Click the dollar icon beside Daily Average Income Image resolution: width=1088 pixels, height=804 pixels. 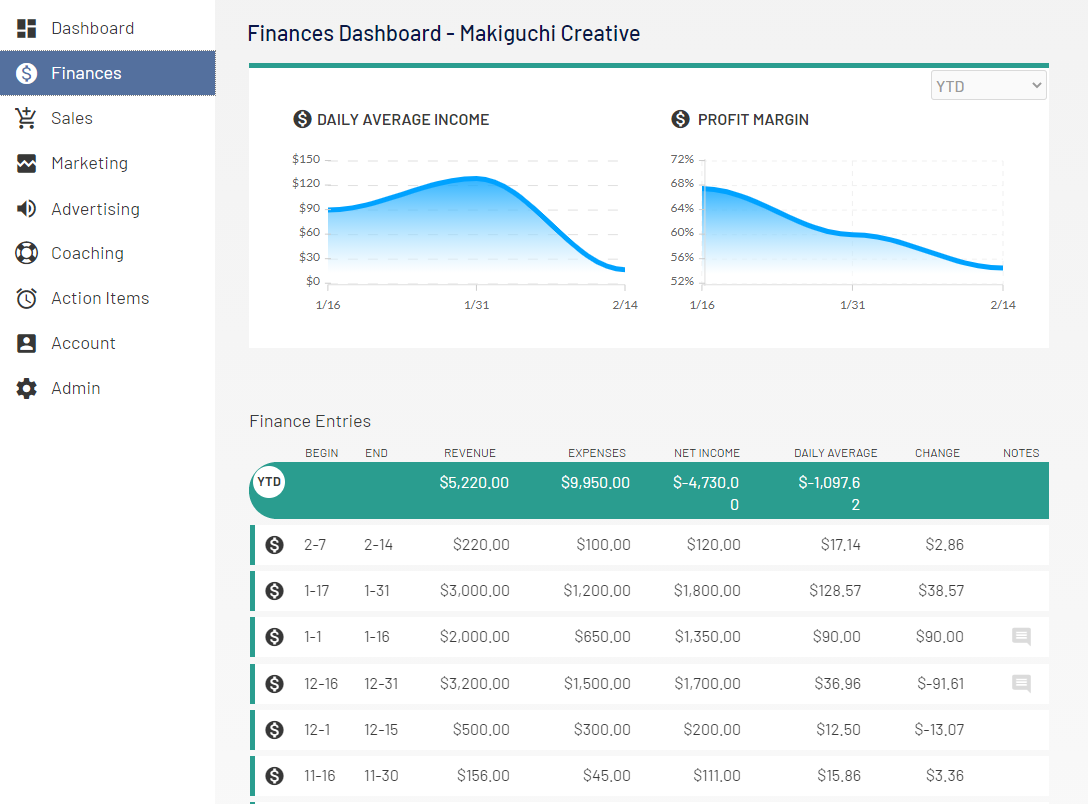point(303,119)
